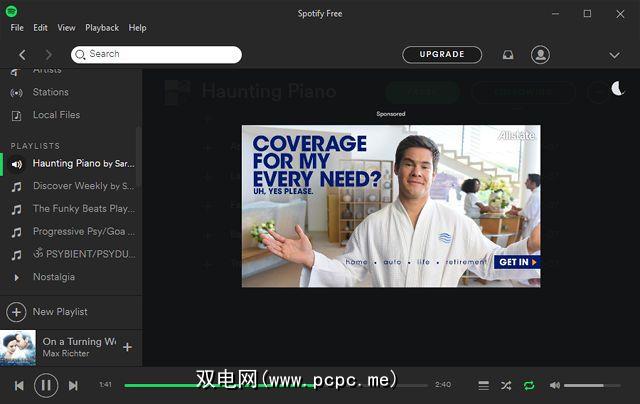Click the album art thumbnail
The width and height of the screenshot is (640, 404).
[x=18, y=348]
